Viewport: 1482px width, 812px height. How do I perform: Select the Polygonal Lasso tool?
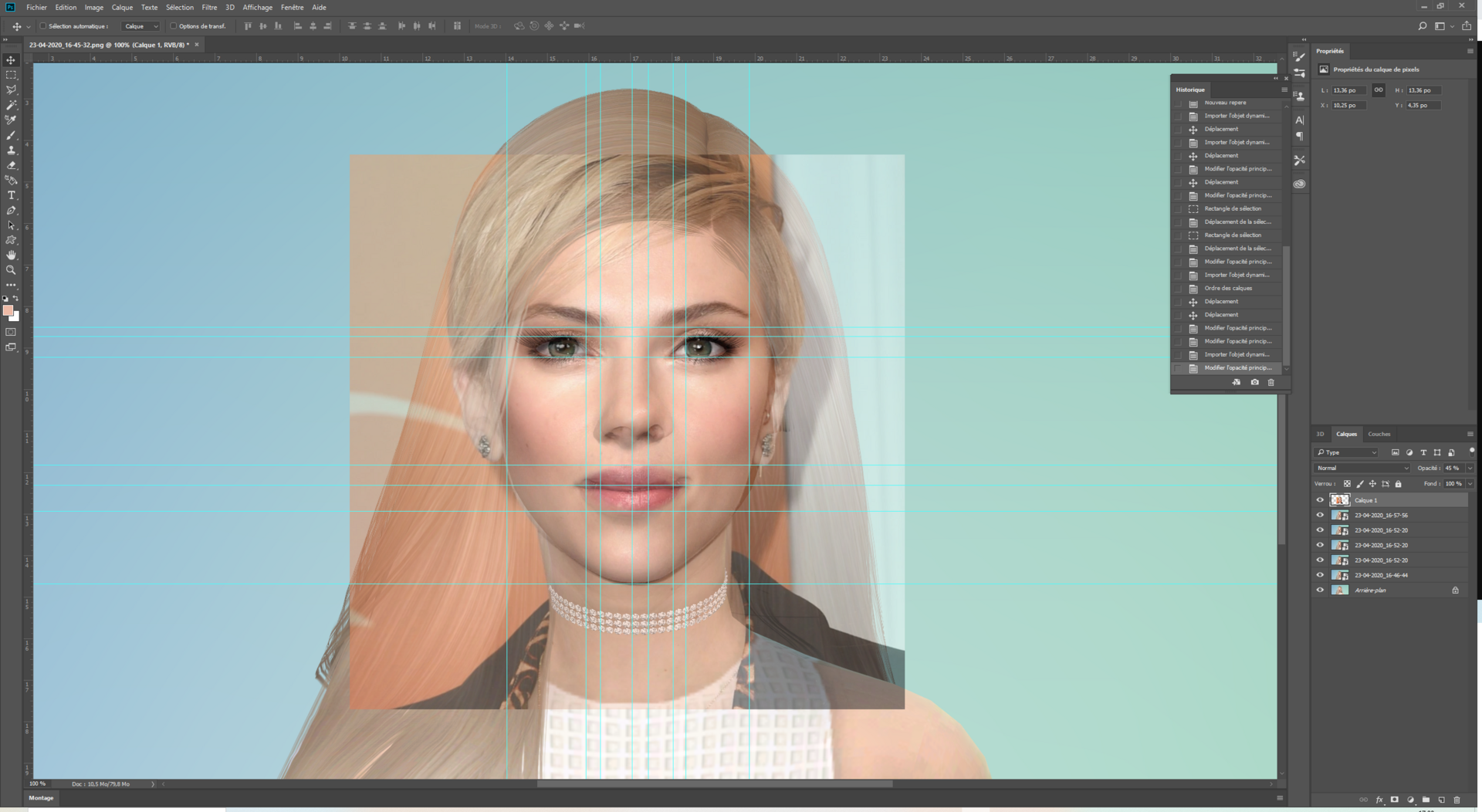[11, 90]
